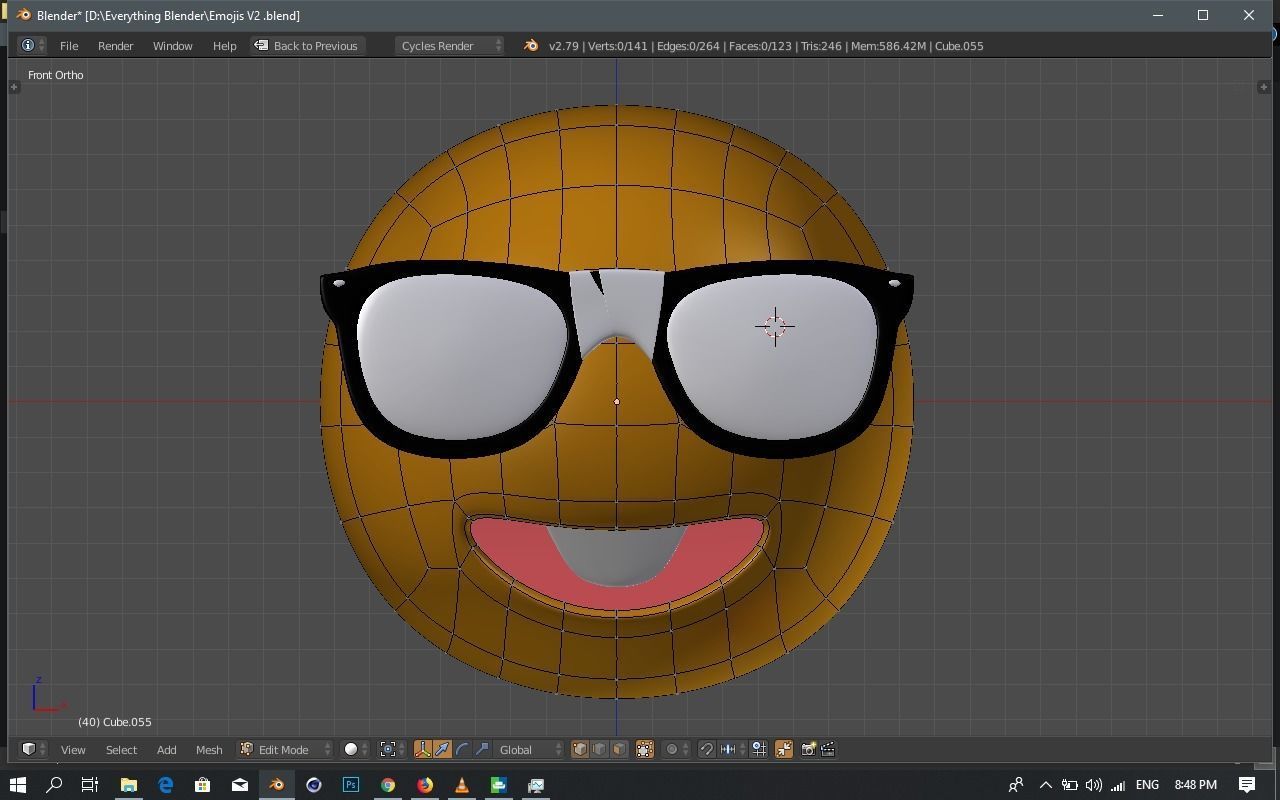This screenshot has width=1280, height=800.
Task: Open the viewport shading selector
Action: 356,749
